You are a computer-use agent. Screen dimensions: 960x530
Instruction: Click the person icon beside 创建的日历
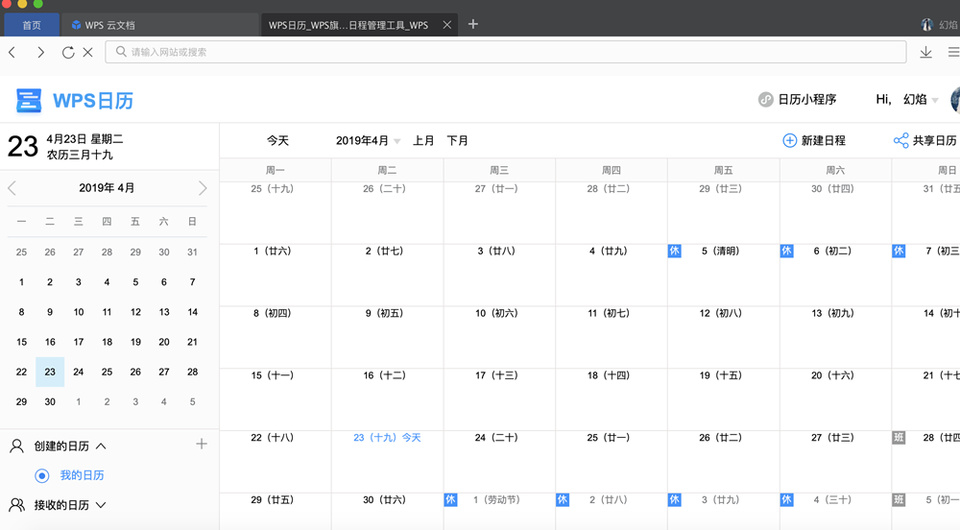tap(17, 446)
